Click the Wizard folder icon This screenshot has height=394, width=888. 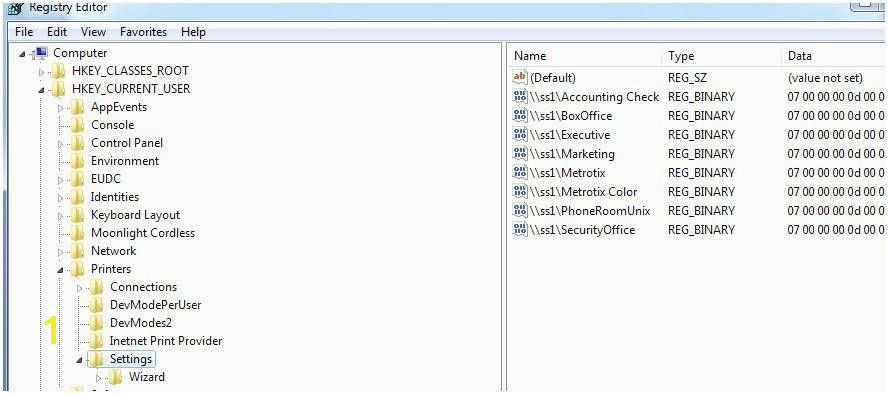pos(116,378)
